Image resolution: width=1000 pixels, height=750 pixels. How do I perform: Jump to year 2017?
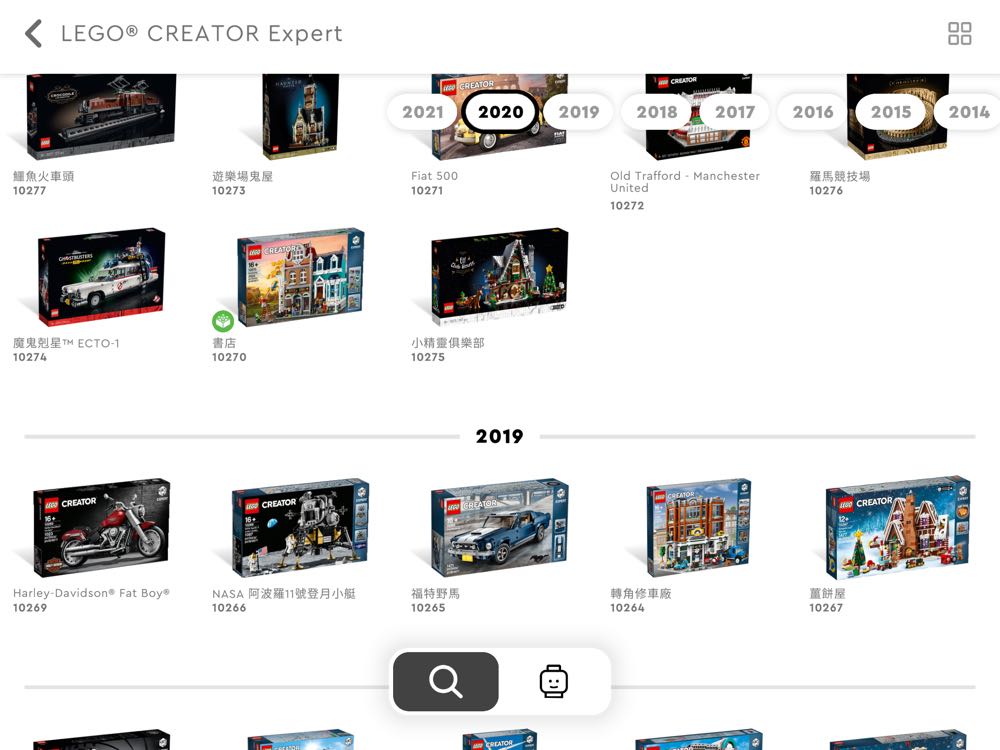735,112
